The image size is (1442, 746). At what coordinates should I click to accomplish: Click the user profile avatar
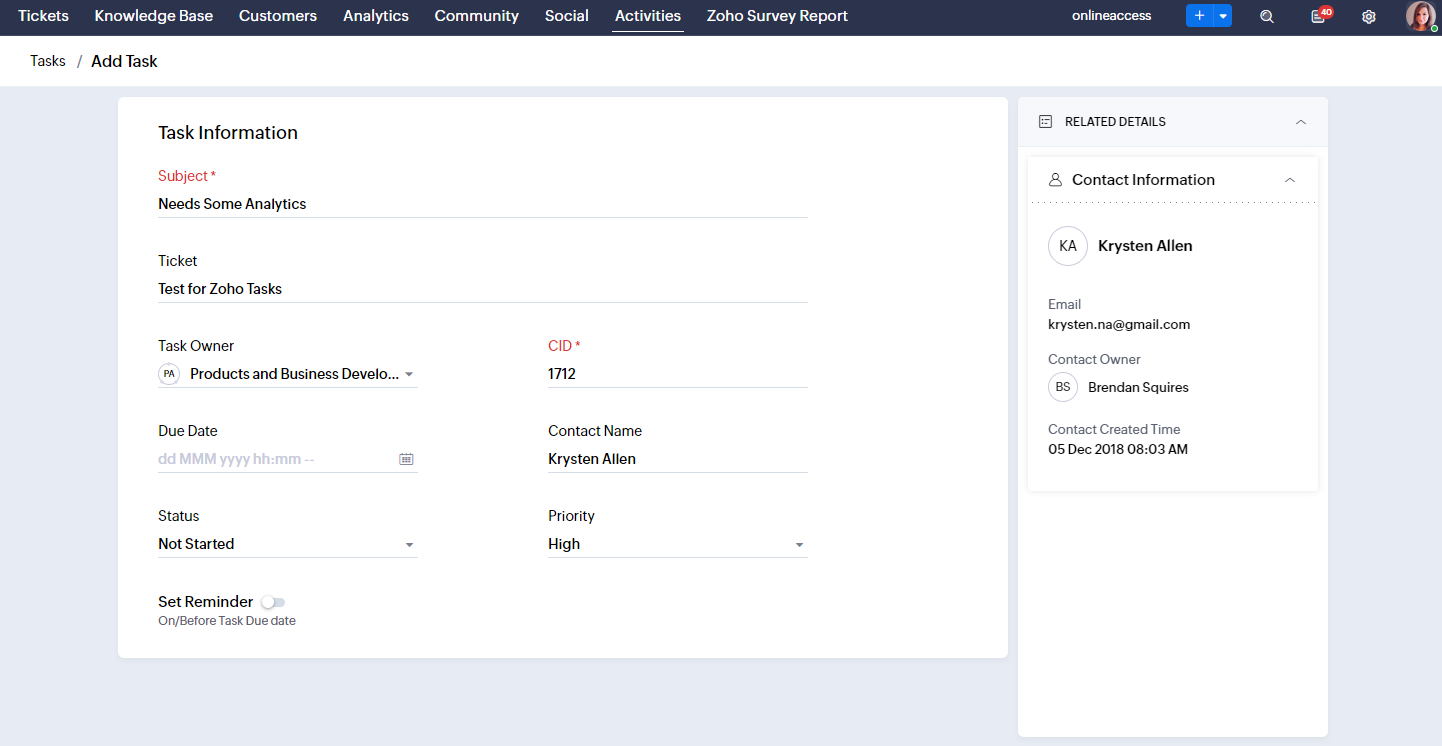coord(1420,16)
